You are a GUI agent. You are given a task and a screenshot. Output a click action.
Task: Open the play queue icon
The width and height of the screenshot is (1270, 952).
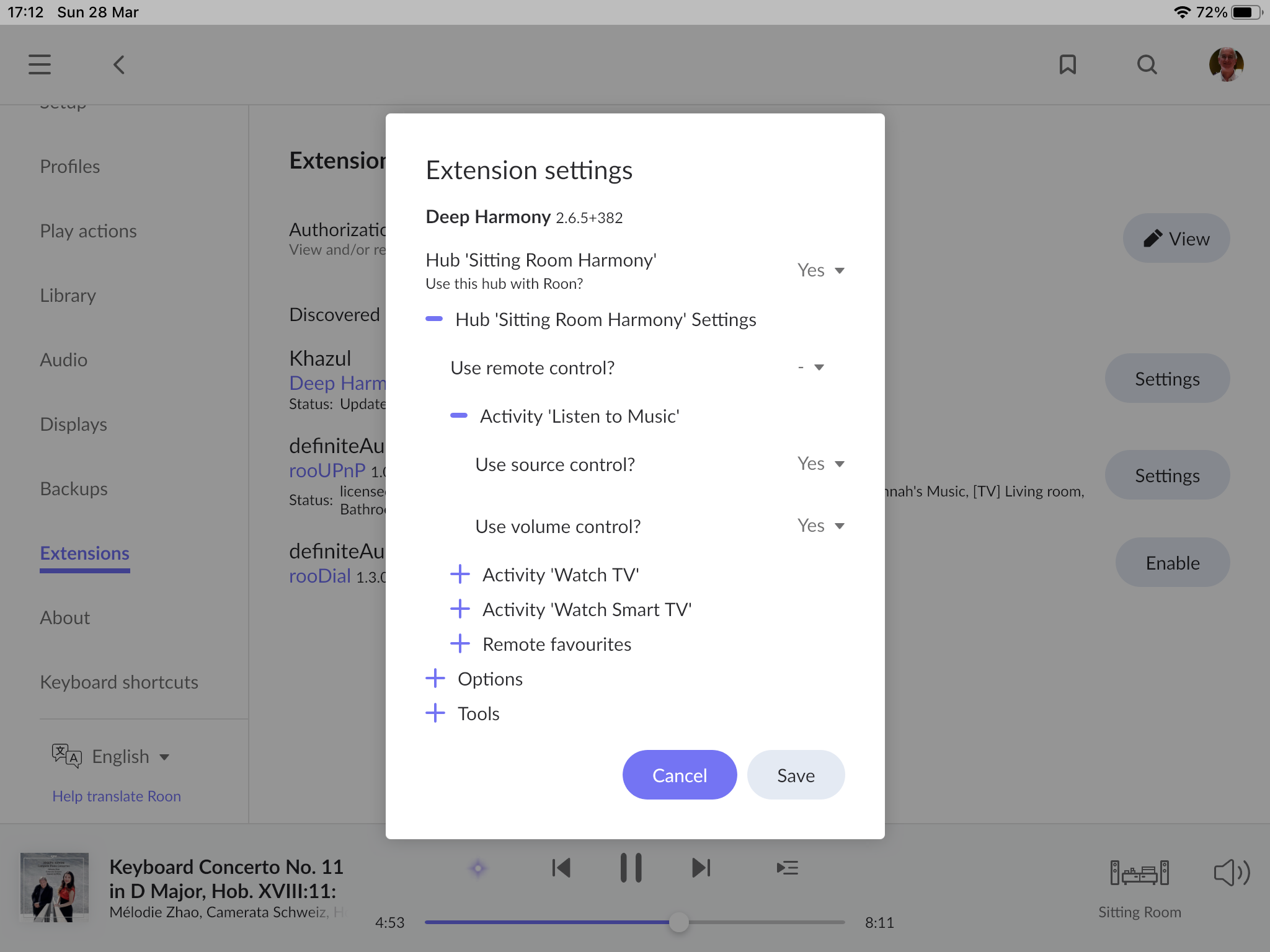tap(786, 868)
